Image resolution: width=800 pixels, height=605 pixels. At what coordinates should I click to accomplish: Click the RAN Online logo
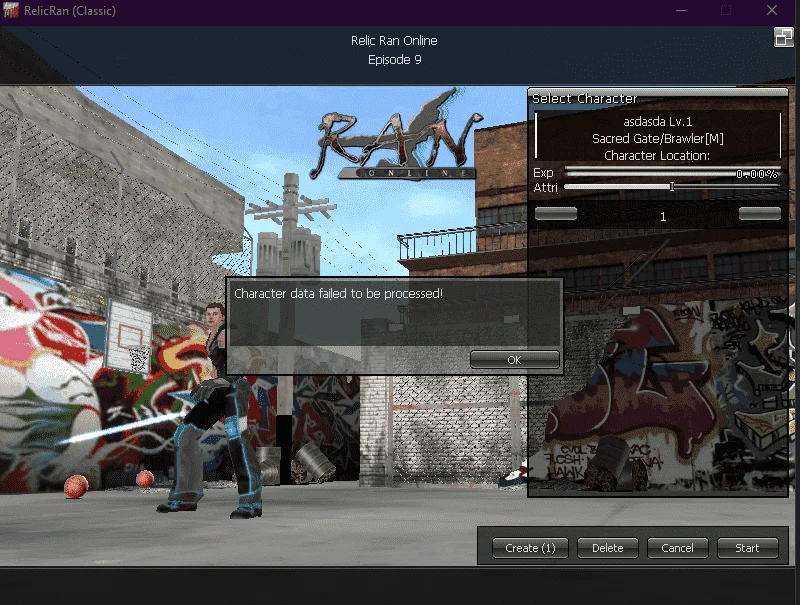[396, 135]
